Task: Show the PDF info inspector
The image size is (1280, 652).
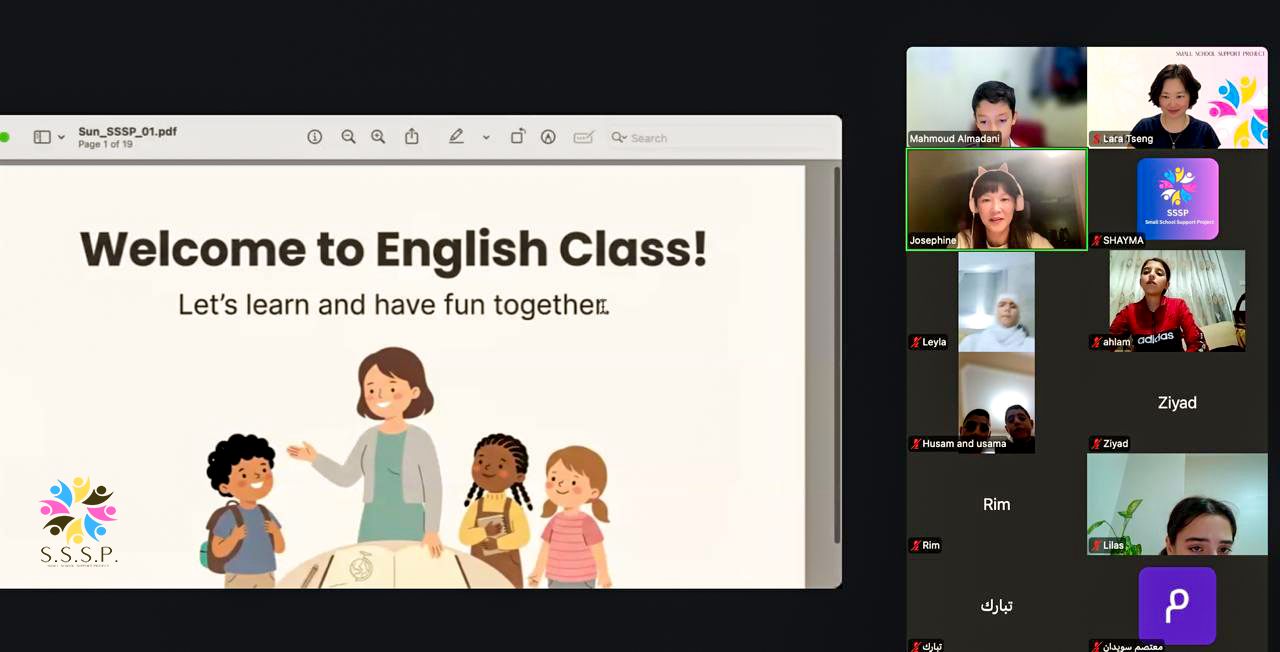Action: [315, 137]
